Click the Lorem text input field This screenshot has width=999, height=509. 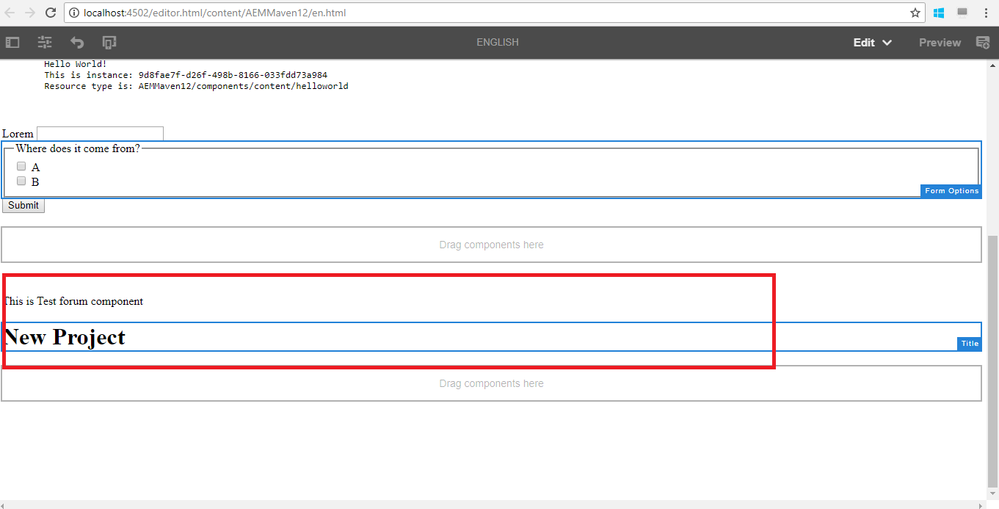pyautogui.click(x=100, y=133)
